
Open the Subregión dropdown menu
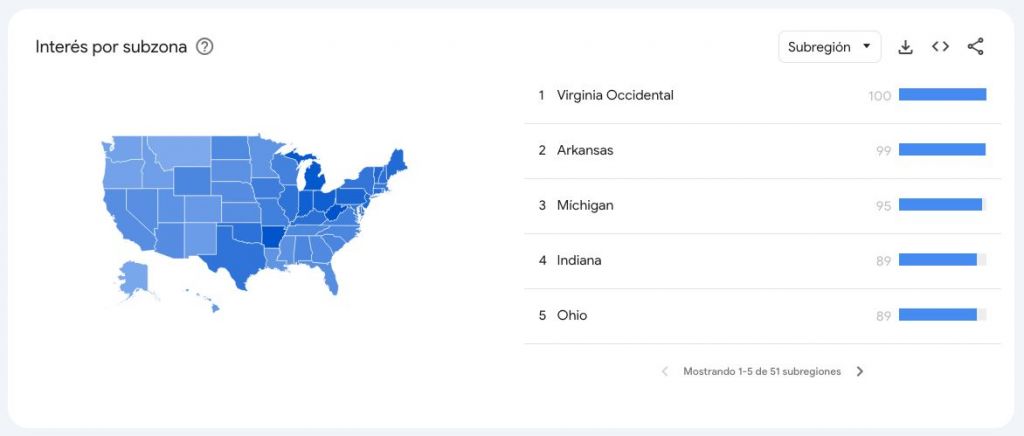(x=829, y=47)
